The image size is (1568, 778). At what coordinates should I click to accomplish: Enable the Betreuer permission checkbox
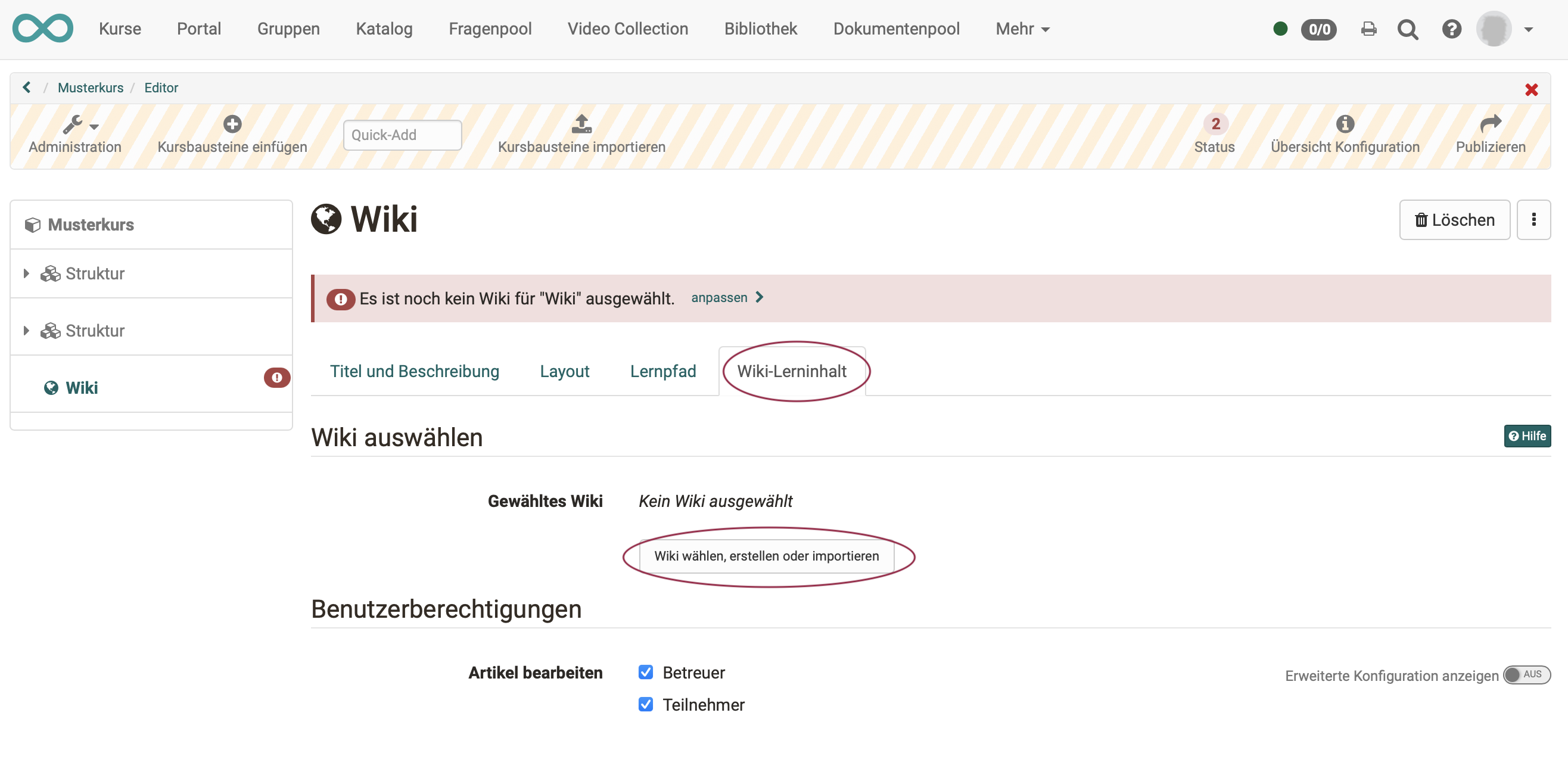[x=646, y=671]
